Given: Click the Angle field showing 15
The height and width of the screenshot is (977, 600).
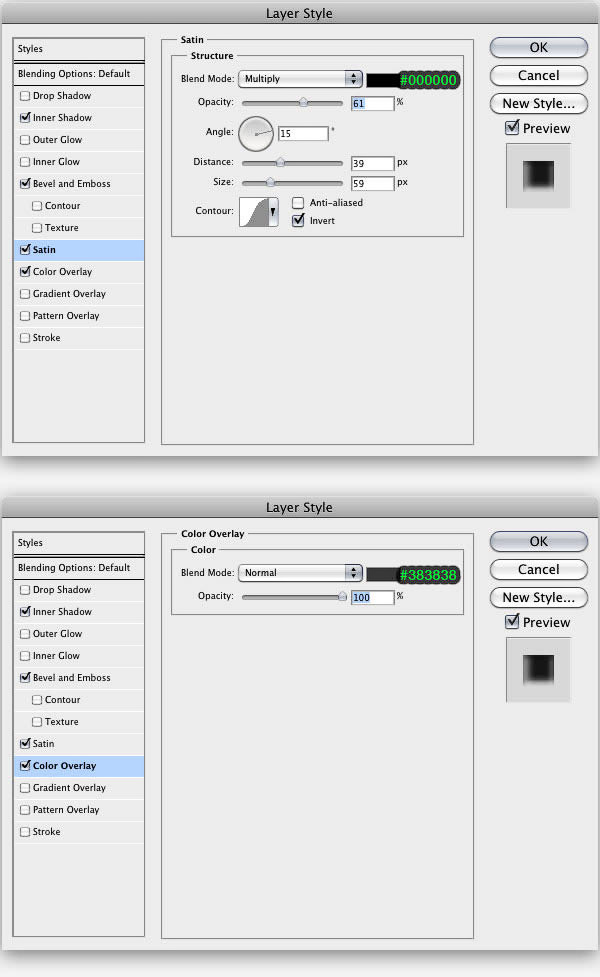Looking at the screenshot, I should 303,133.
